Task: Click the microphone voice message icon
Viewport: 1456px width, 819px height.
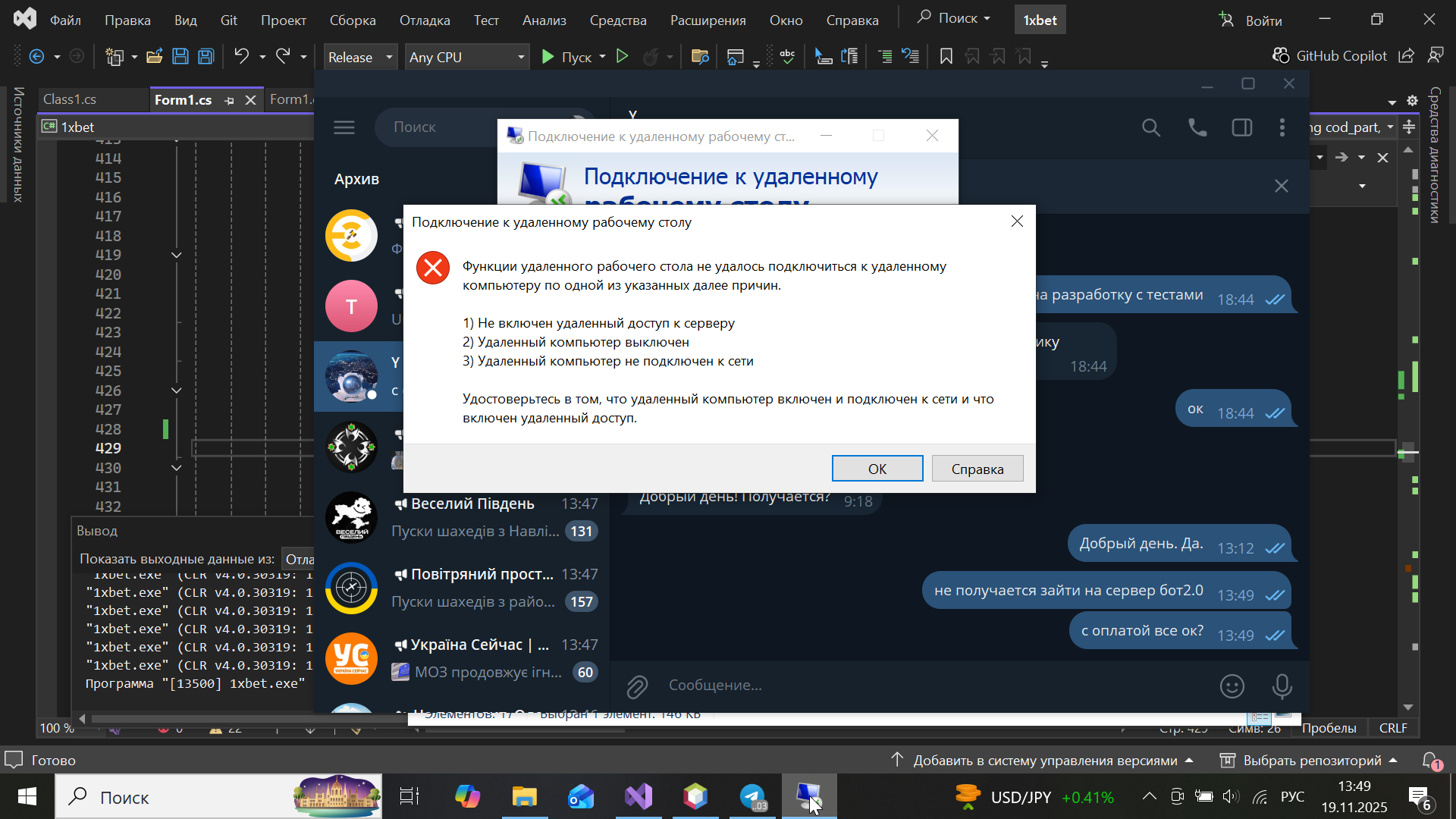Action: click(x=1282, y=686)
